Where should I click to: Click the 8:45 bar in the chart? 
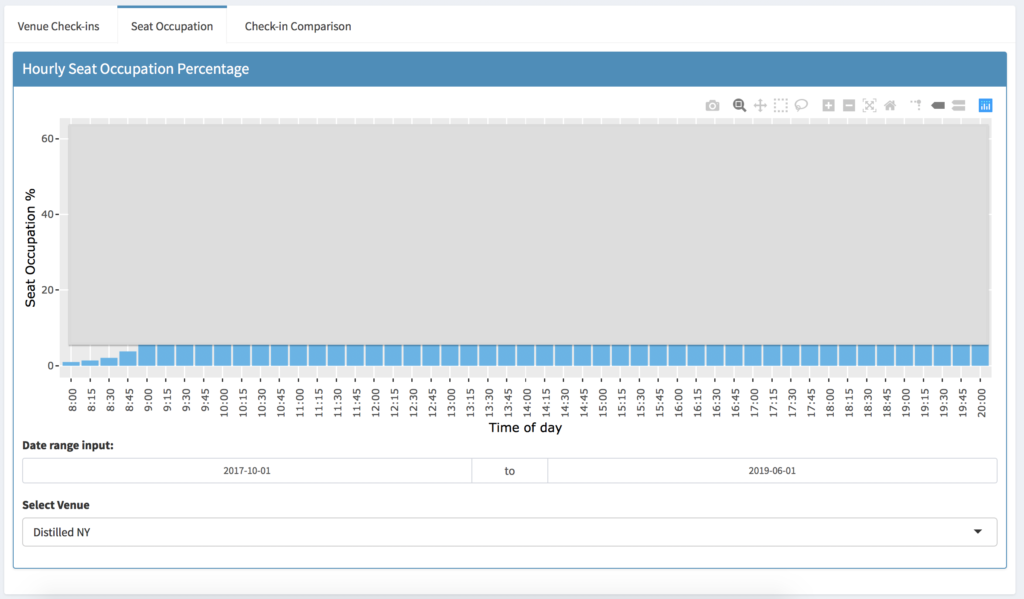[128, 359]
